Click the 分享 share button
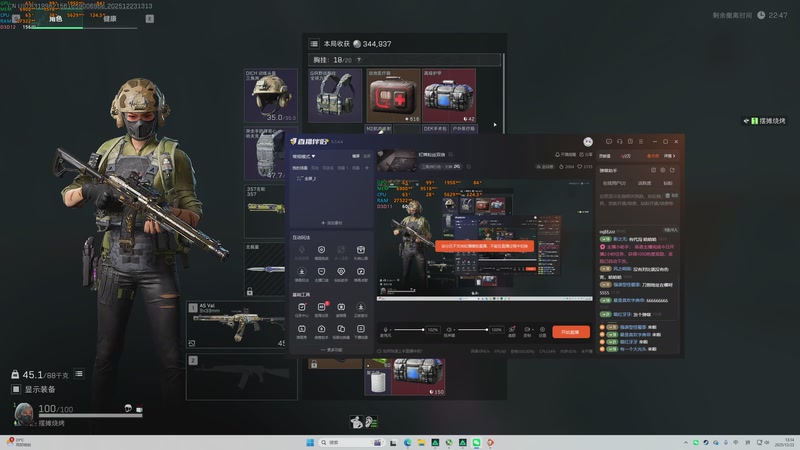Image resolution: width=800 pixels, height=450 pixels. pyautogui.click(x=586, y=154)
